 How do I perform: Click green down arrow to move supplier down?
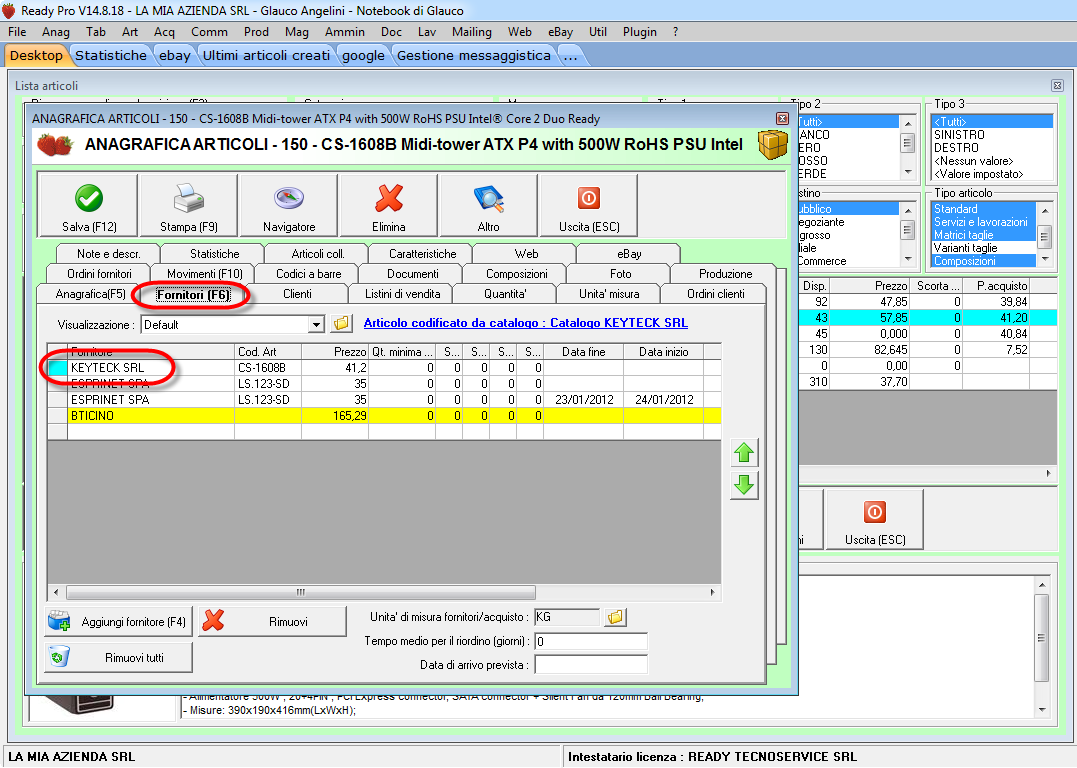click(744, 485)
